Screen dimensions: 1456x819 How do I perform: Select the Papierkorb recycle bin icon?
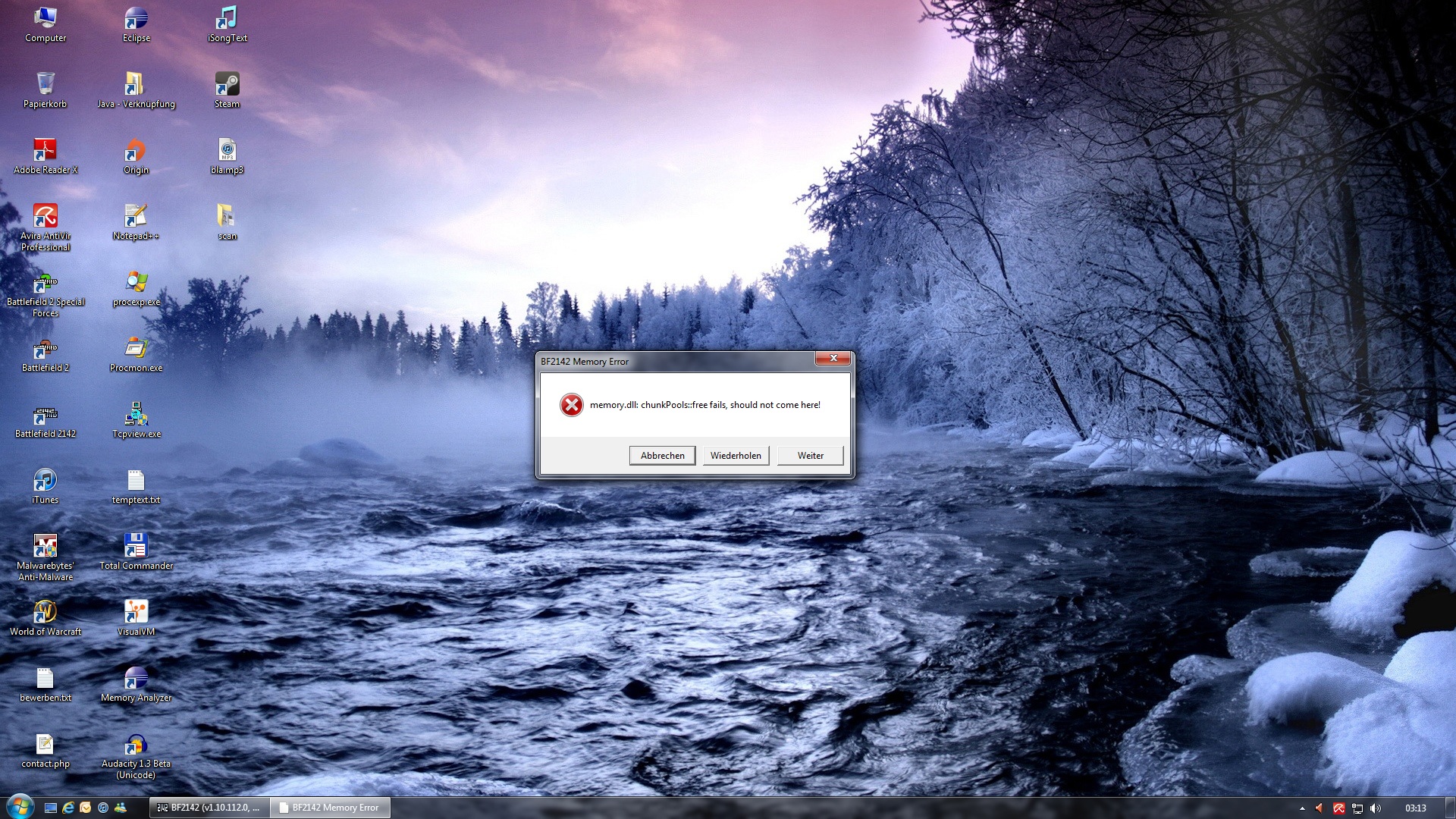click(45, 85)
